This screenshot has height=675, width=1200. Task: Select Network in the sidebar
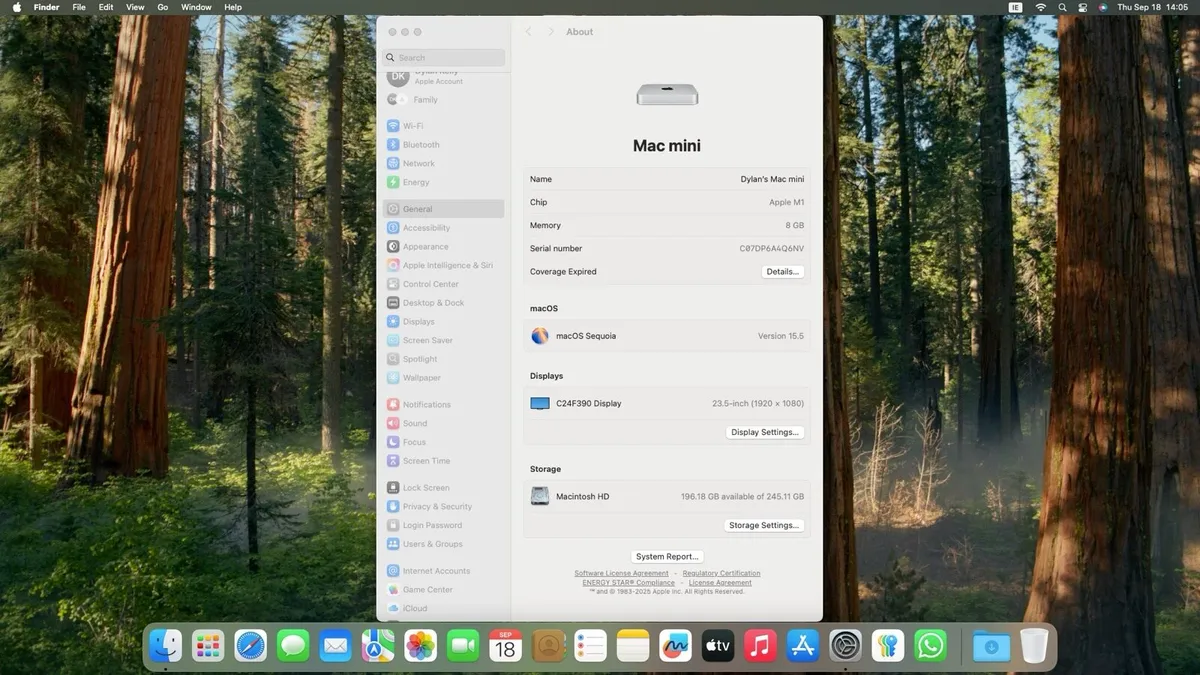point(443,164)
